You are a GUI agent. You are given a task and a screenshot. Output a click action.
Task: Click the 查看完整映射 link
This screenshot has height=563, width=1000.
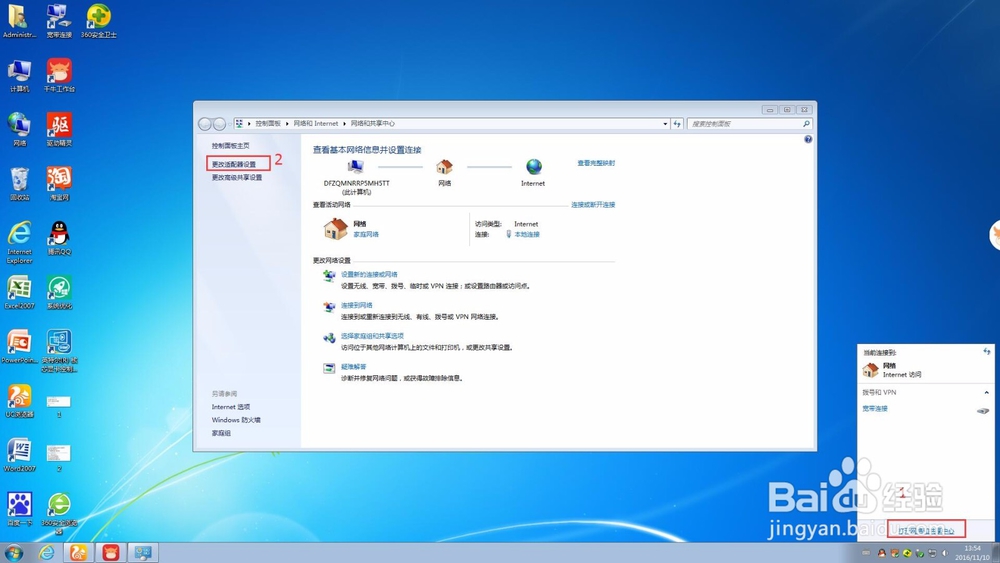(596, 163)
